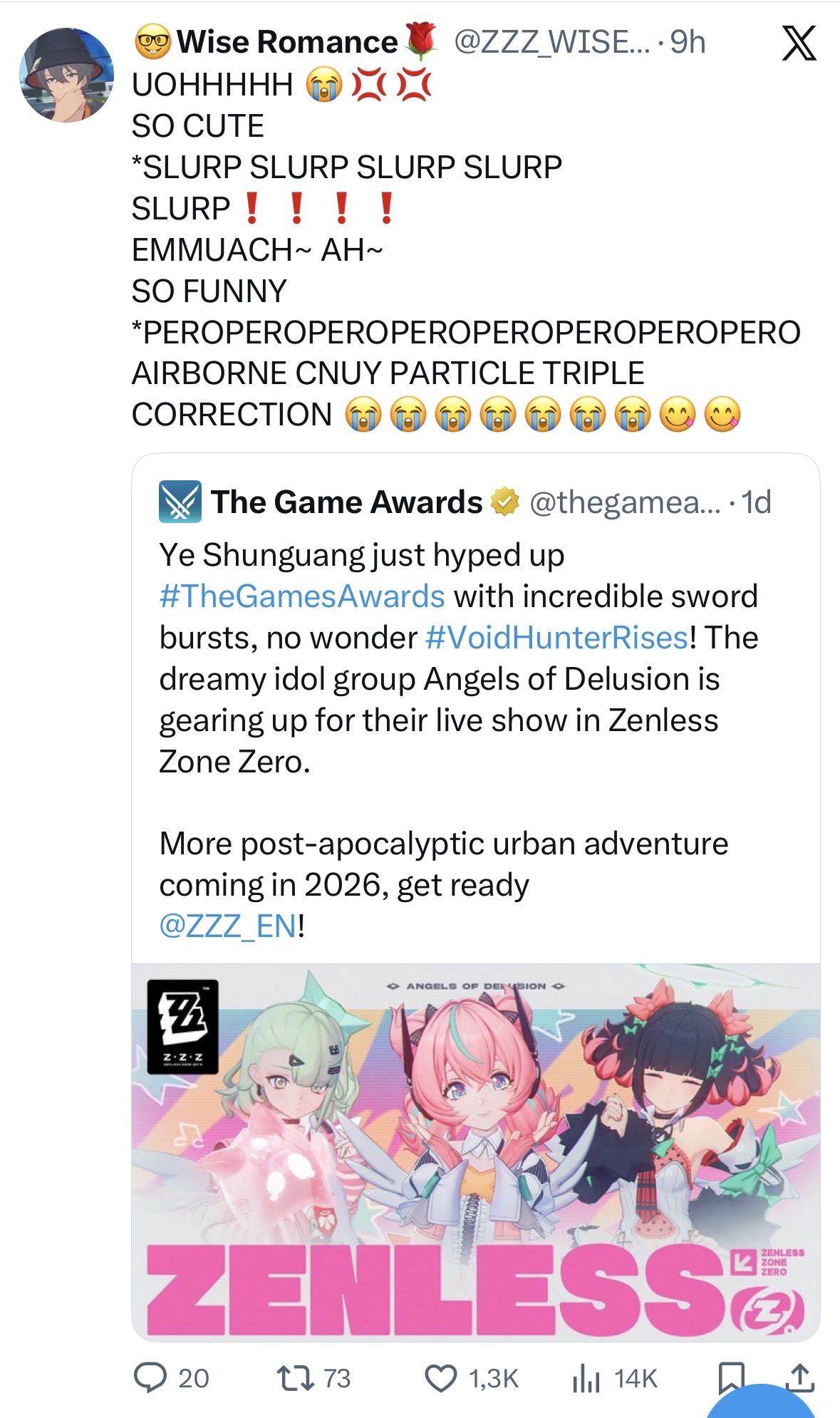Visit the @ZZZ_EN mention

[228, 926]
